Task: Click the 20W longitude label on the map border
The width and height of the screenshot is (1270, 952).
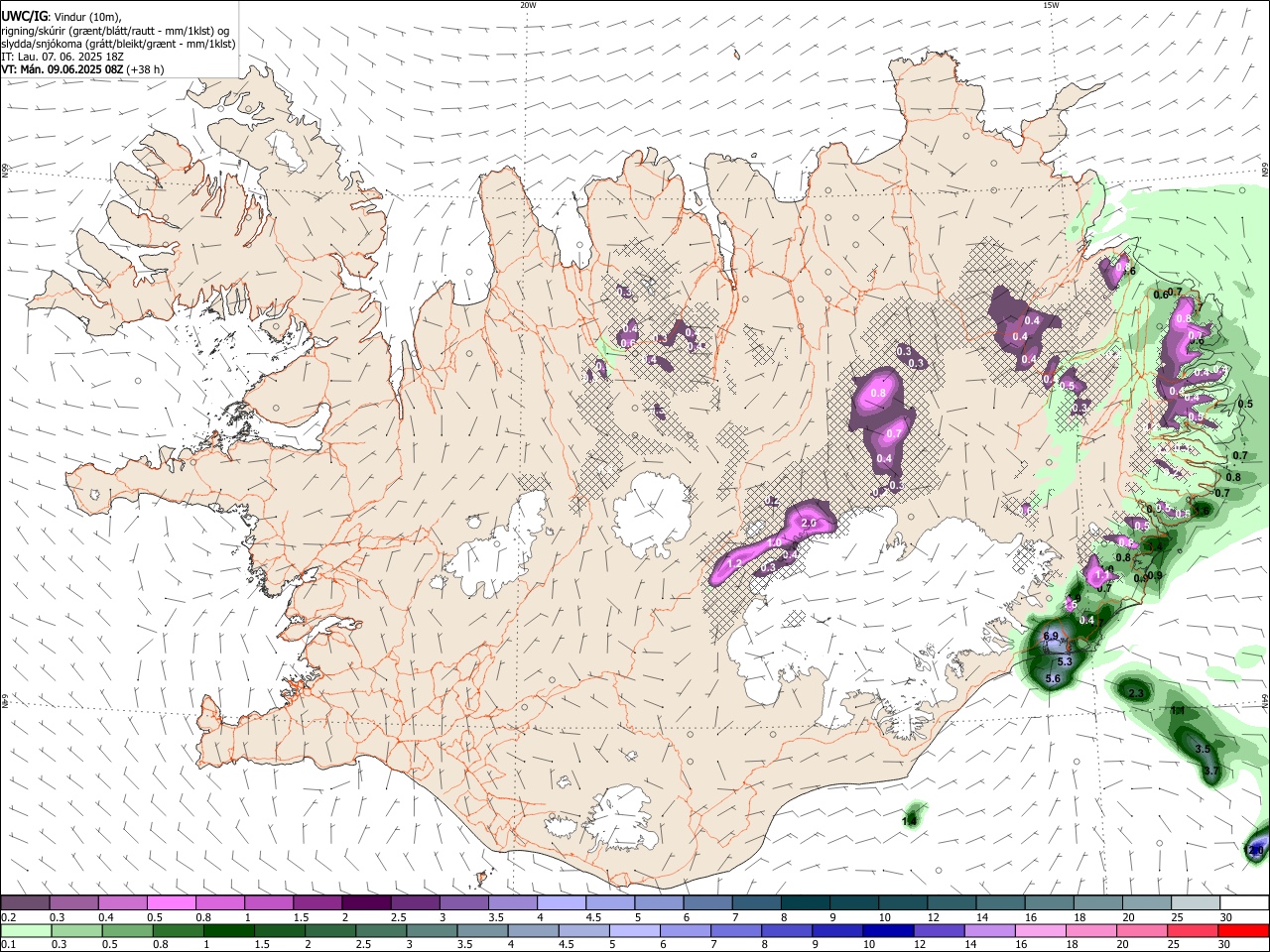Action: pyautogui.click(x=528, y=5)
